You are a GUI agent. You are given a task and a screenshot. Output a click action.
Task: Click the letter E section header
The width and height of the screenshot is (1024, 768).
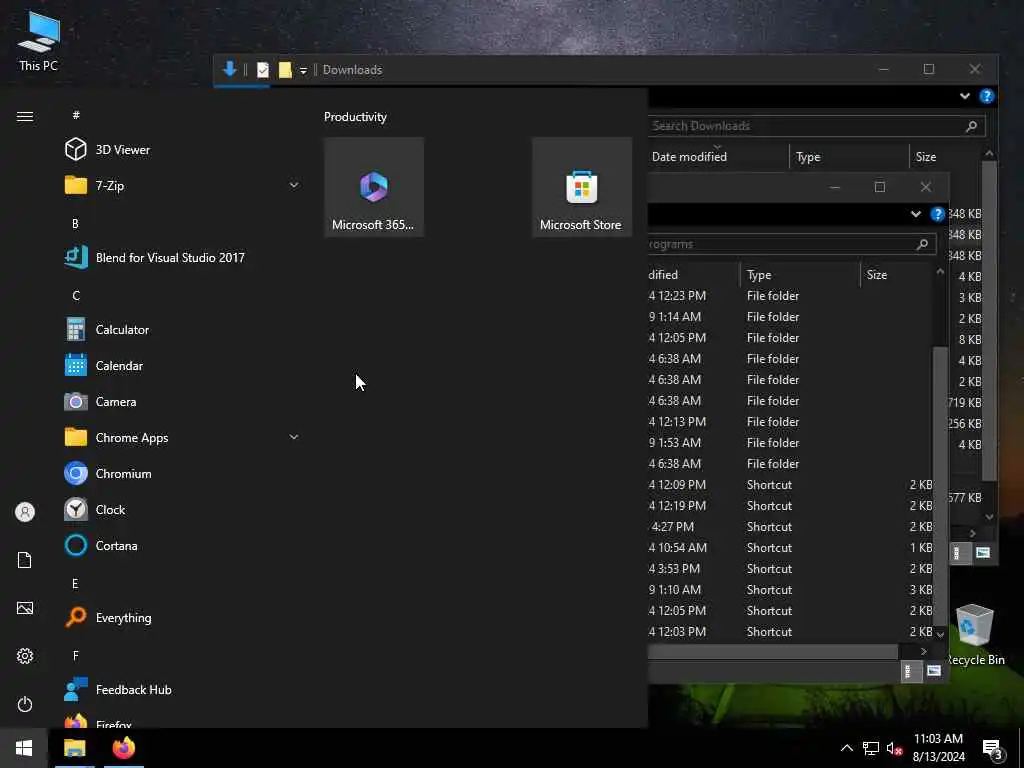coord(76,584)
